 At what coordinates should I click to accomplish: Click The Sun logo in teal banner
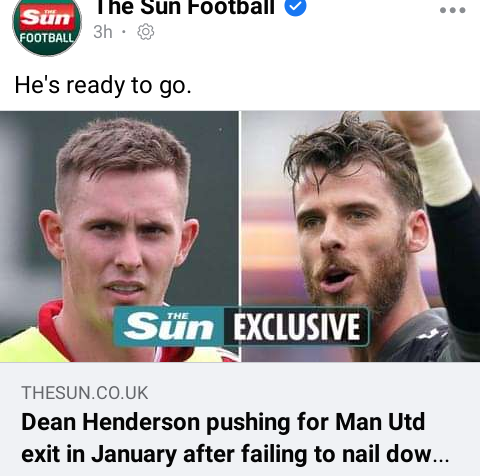coord(168,326)
